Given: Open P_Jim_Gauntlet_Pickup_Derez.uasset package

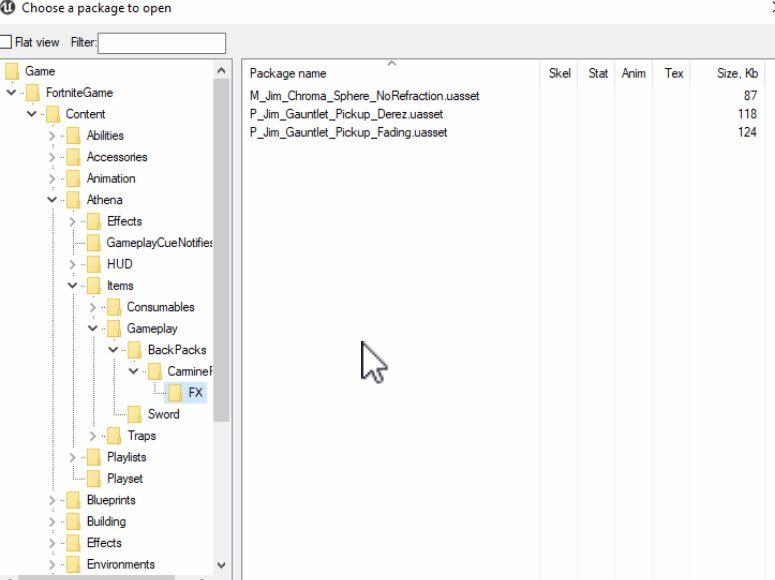Looking at the screenshot, I should (346, 114).
